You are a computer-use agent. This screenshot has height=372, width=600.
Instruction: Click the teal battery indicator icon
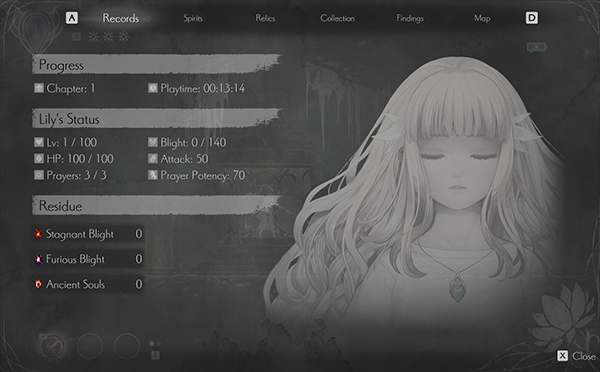(x=536, y=47)
